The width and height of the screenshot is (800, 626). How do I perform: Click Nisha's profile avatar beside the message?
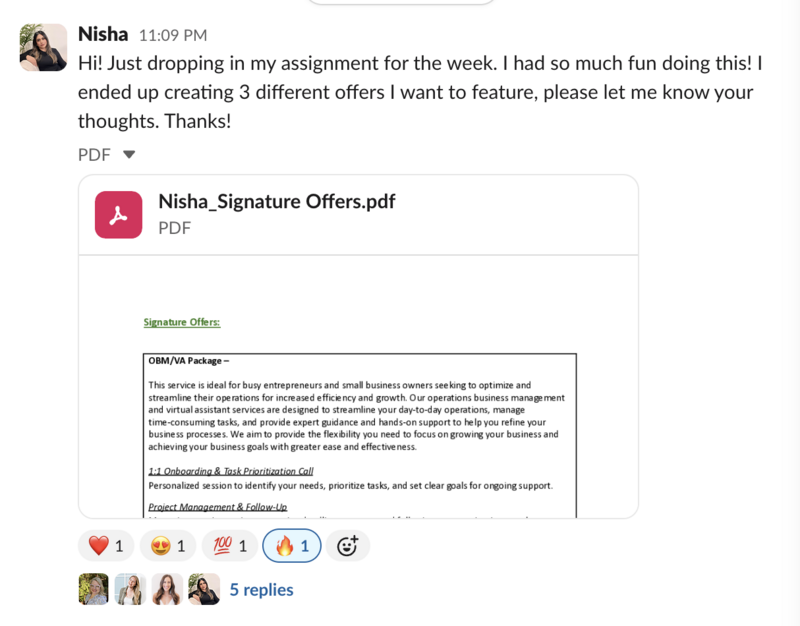tap(43, 47)
